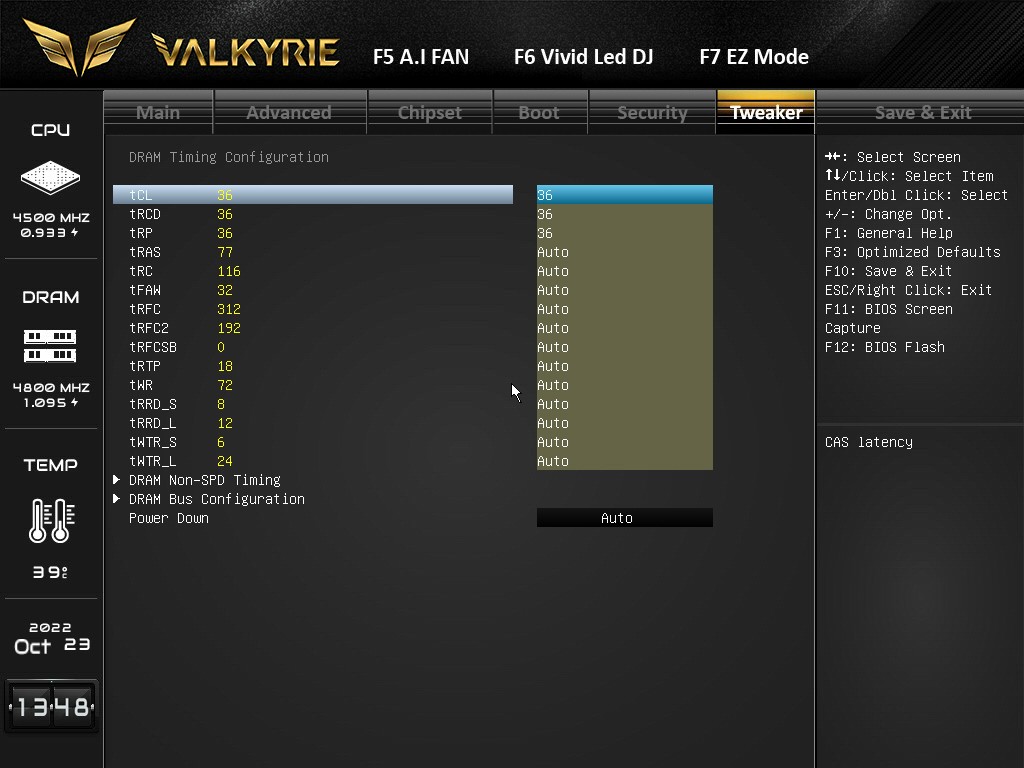Select the tWTR_L row label
Viewport: 1024px width, 768px height.
click(153, 460)
